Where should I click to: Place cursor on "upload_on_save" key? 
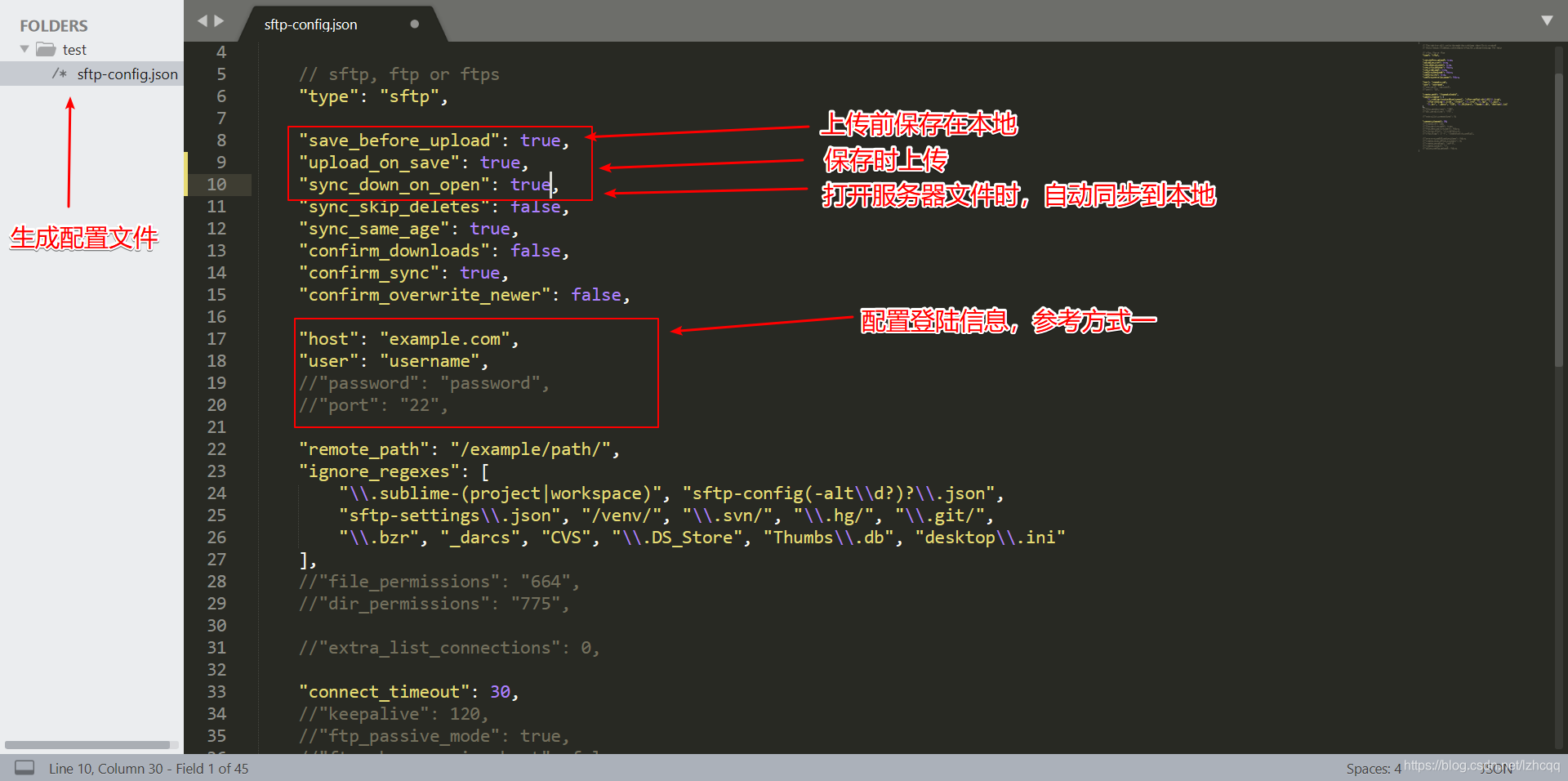tap(379, 163)
